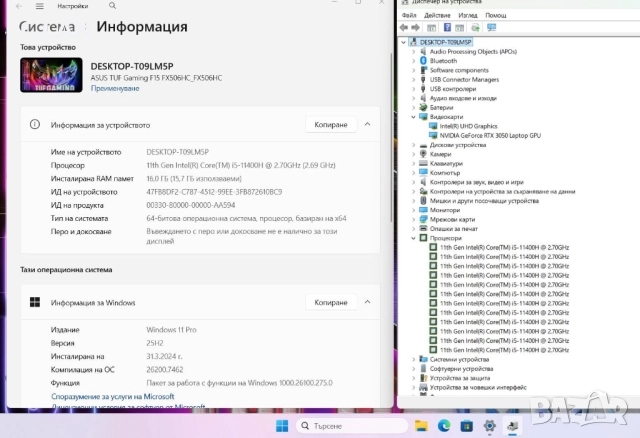Click the search icon in Settings header
Screen dimensions: 640x438
coord(108,6)
